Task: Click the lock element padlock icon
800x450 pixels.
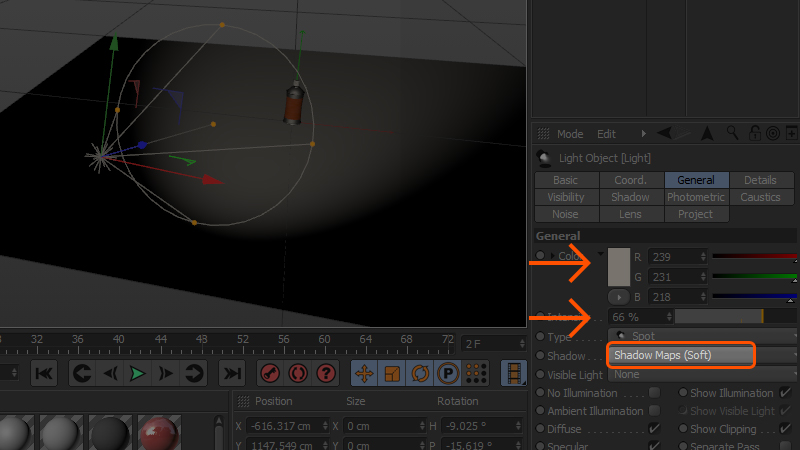Action: [x=755, y=133]
